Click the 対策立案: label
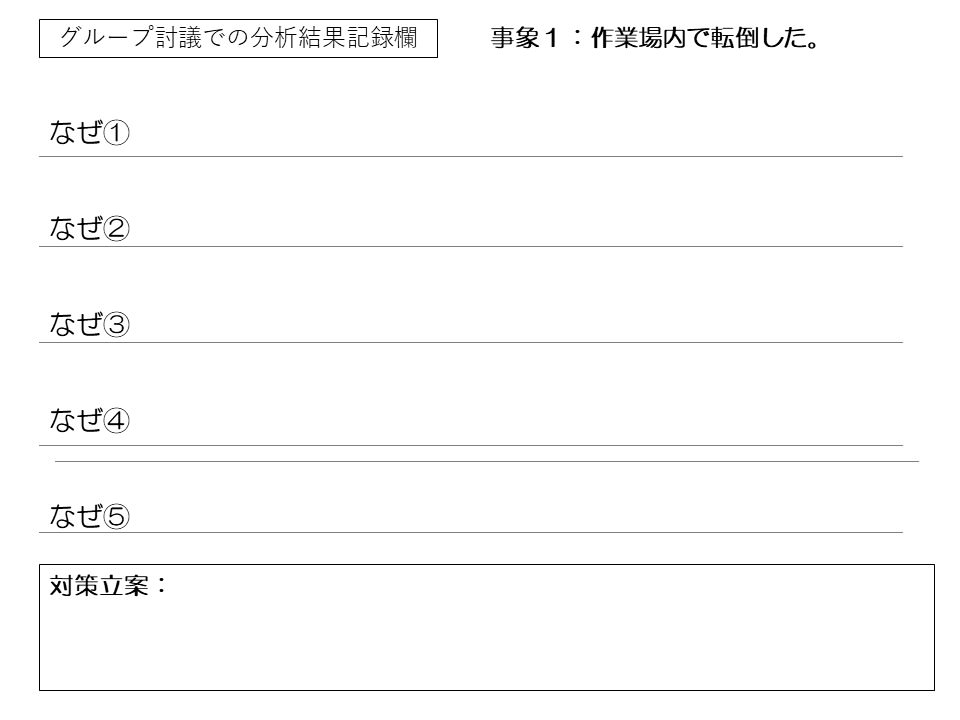 coord(109,587)
